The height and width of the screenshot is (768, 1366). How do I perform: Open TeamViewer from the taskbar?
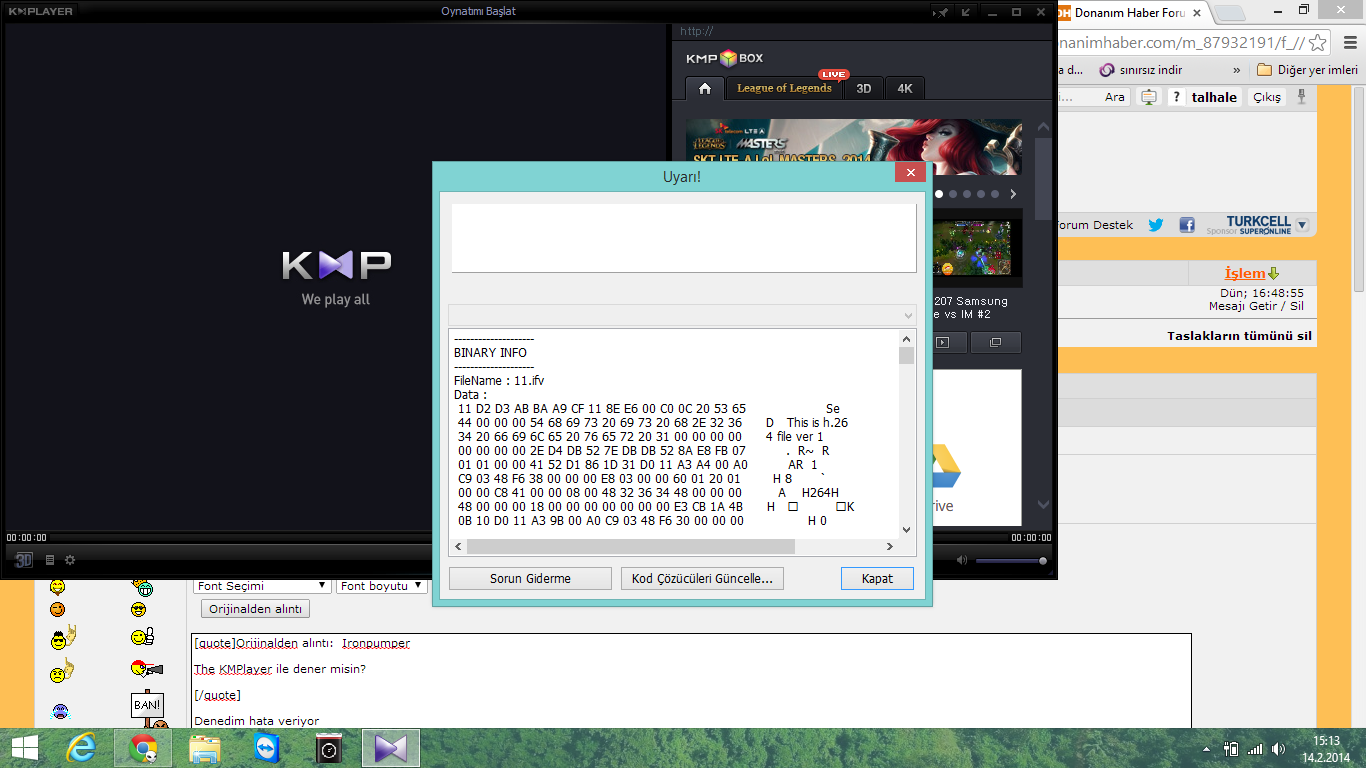(268, 748)
